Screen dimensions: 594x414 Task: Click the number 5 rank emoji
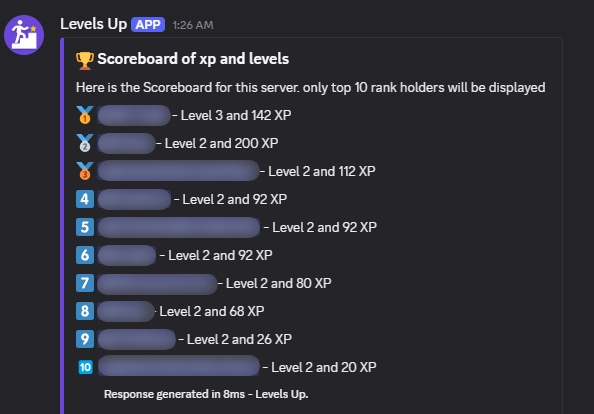click(85, 227)
